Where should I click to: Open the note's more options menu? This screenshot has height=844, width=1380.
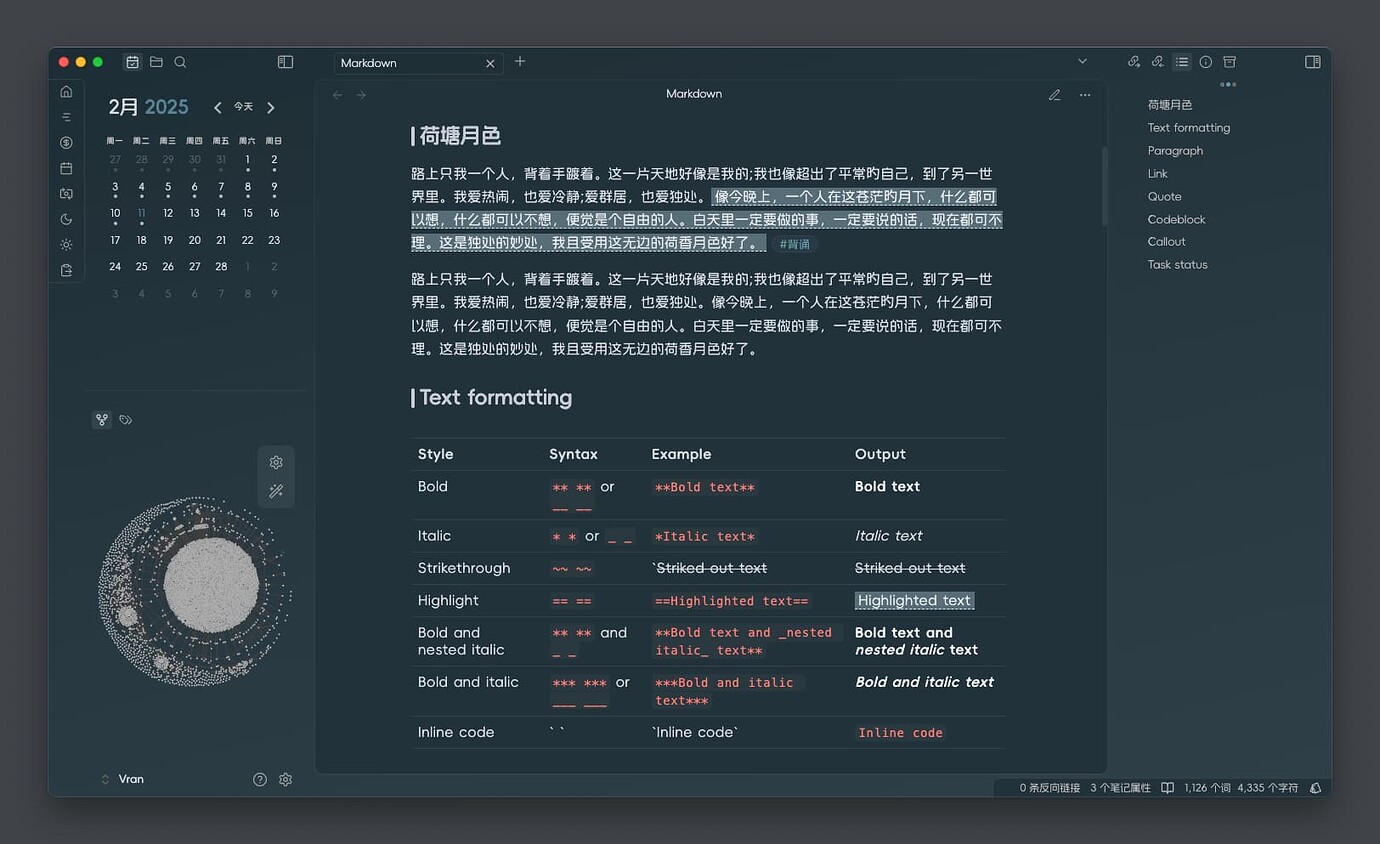1085,95
